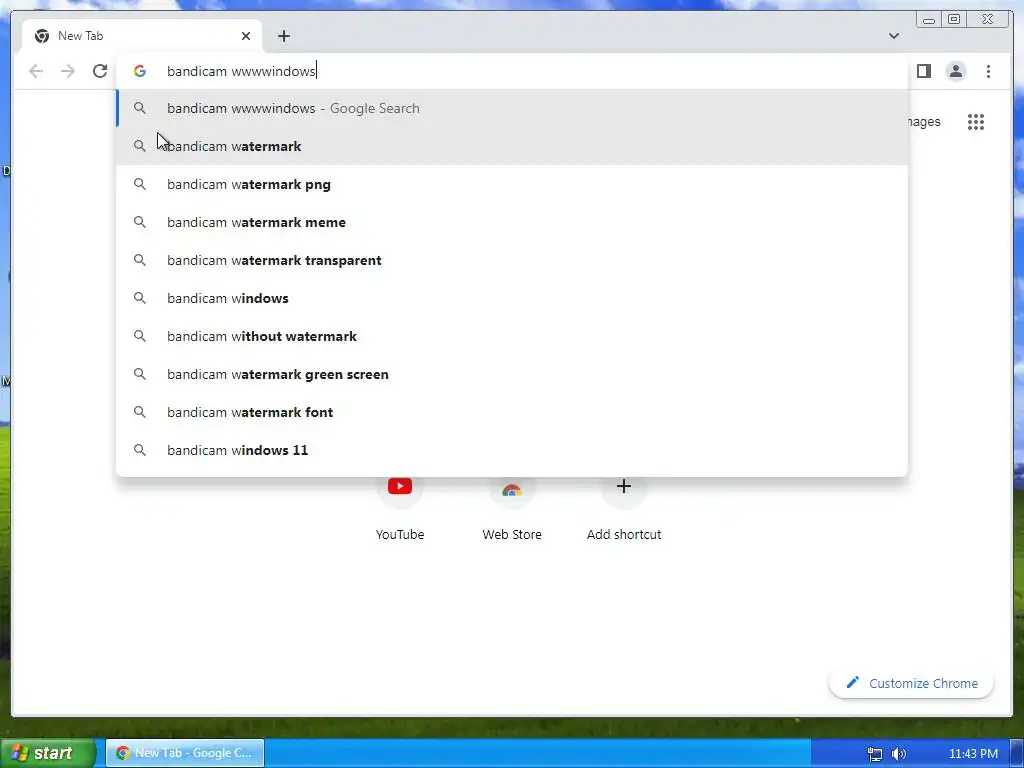Image resolution: width=1024 pixels, height=768 pixels.
Task: Click the Customize Chrome button
Action: (x=912, y=683)
